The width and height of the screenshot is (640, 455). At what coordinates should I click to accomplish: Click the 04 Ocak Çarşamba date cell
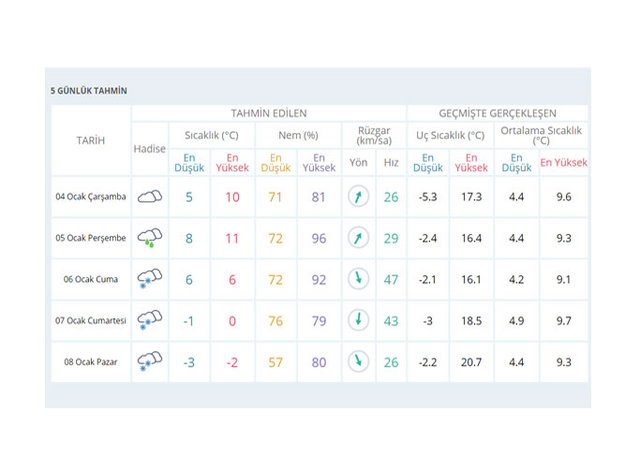pyautogui.click(x=90, y=197)
